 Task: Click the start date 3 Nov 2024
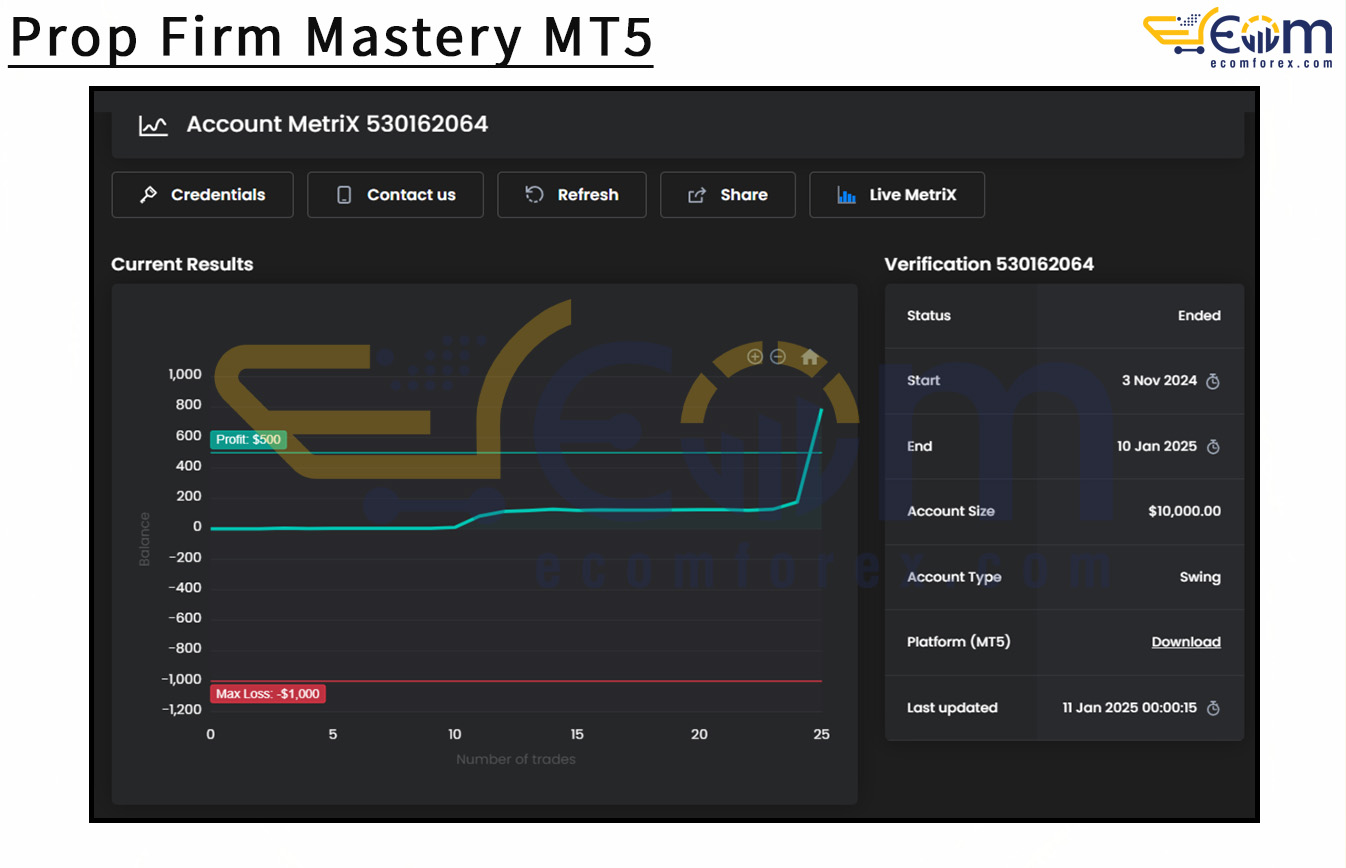(x=1159, y=380)
